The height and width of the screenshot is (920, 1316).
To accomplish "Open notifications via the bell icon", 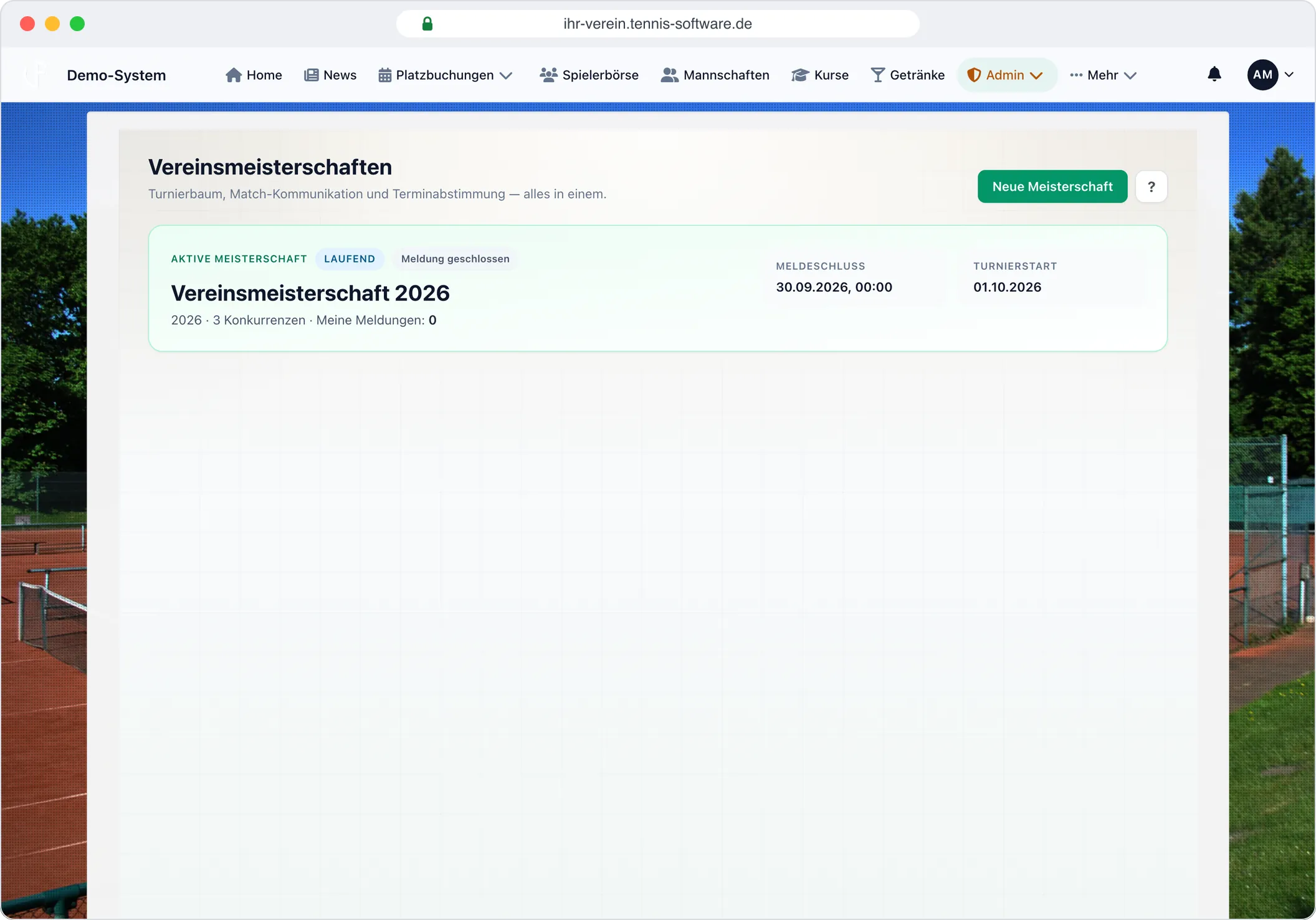I will [1214, 74].
